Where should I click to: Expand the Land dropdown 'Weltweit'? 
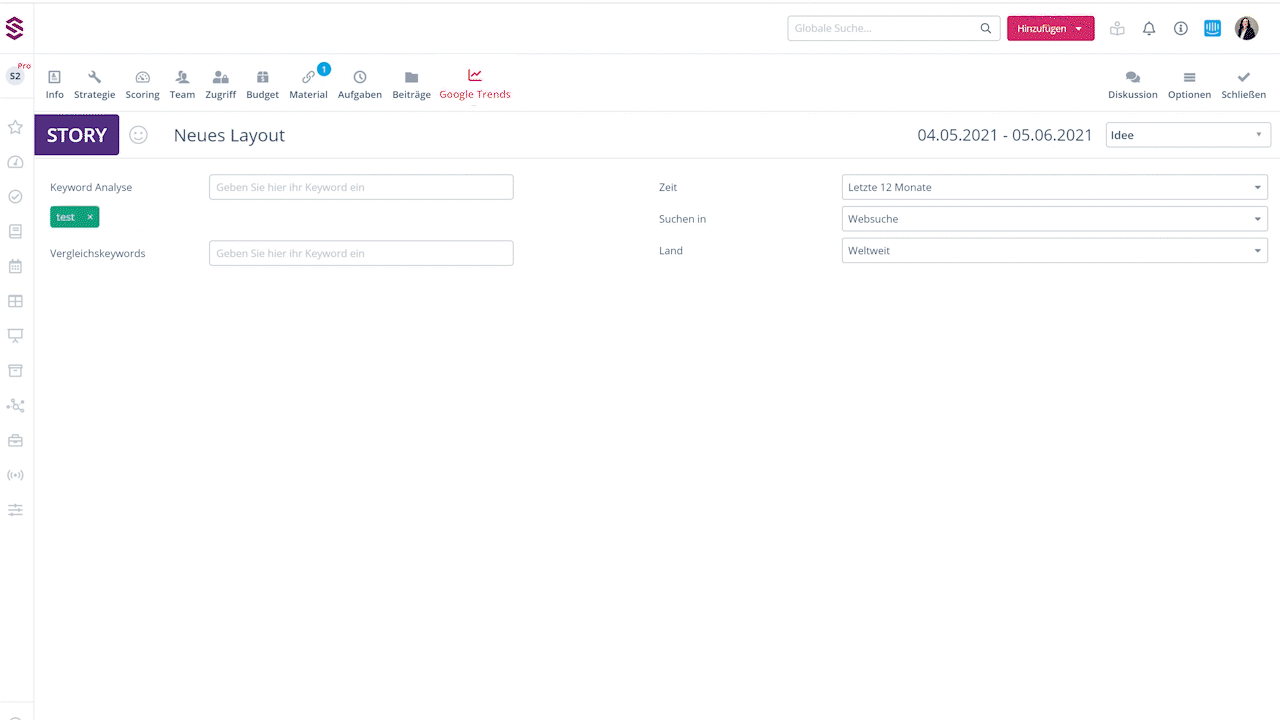pyautogui.click(x=1054, y=251)
